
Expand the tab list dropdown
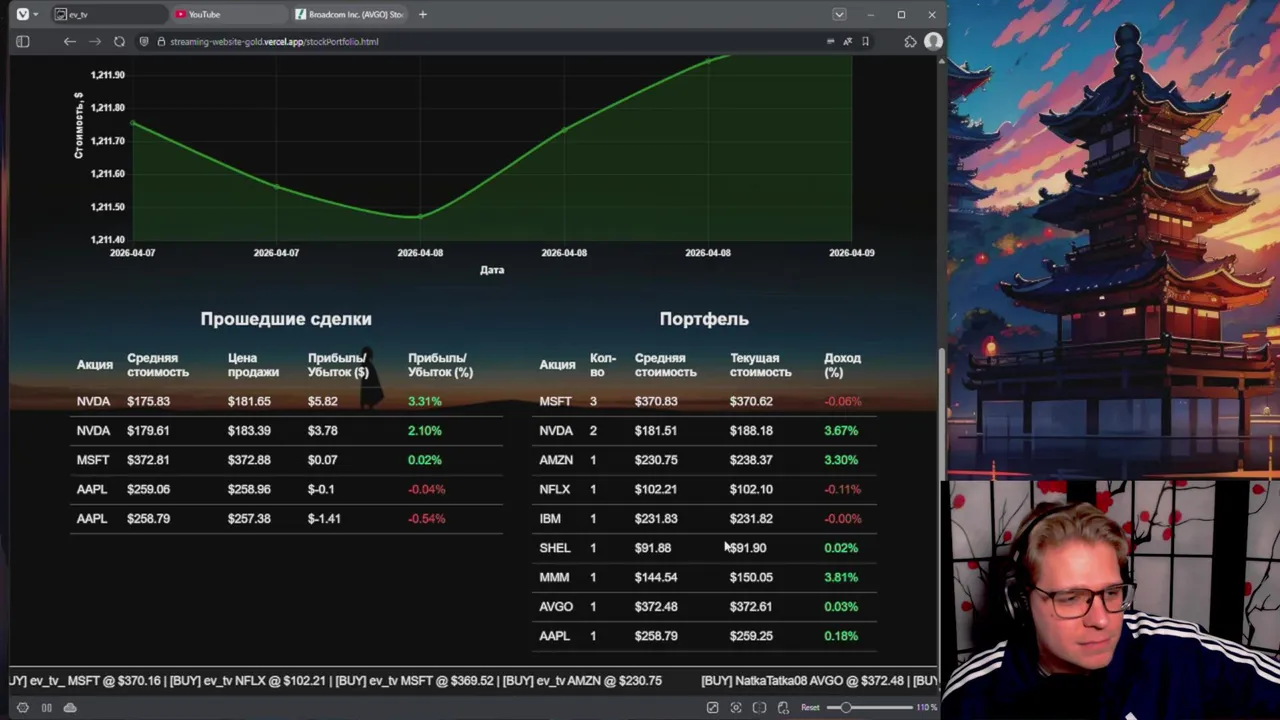[839, 14]
